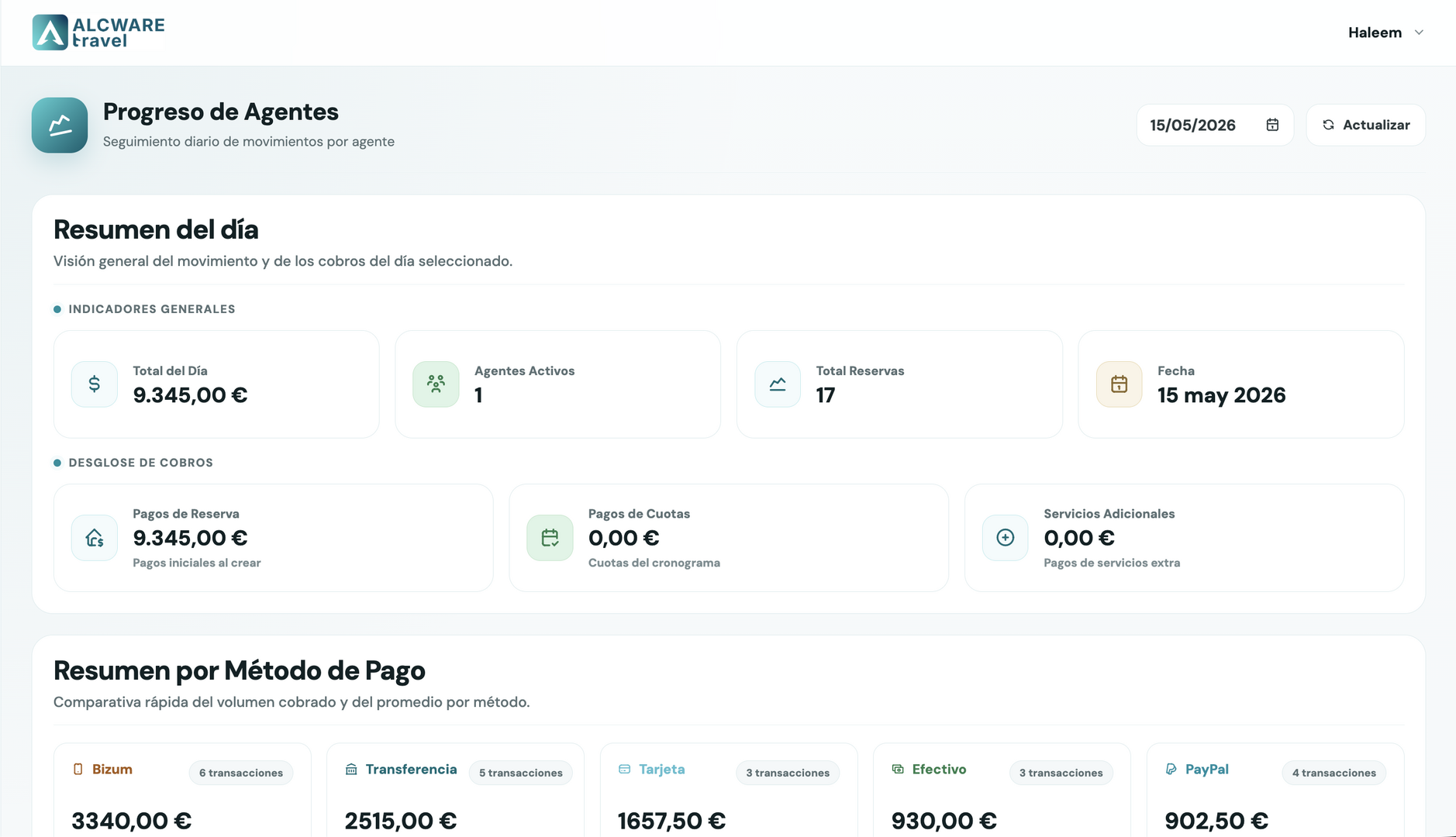Click the Pagos de servicios extra caption

tap(1112, 563)
